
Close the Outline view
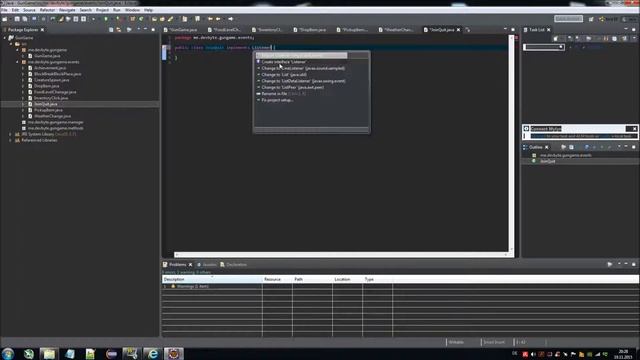click(x=547, y=147)
